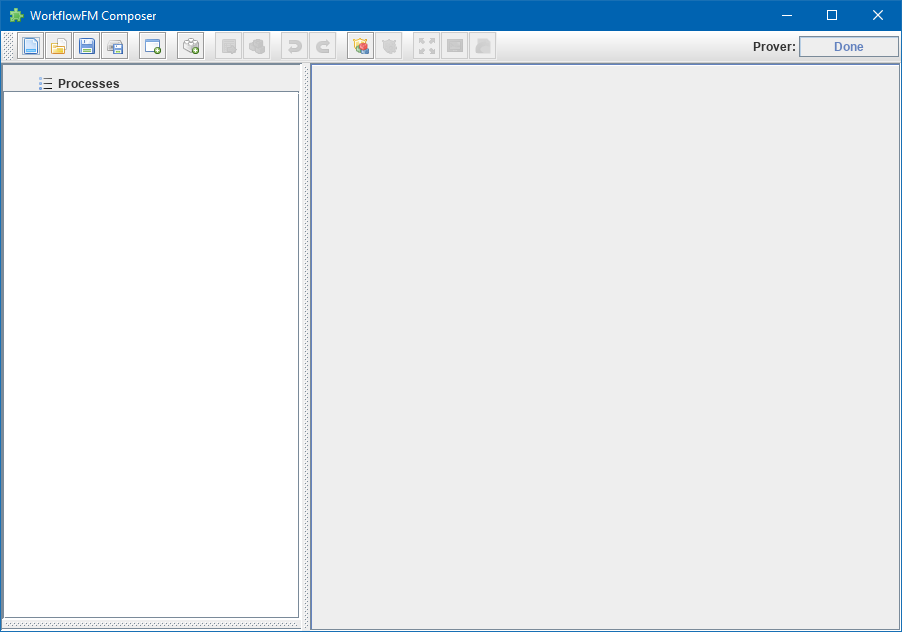Select the fit-to-view arrows icon
903x633 pixels.
tap(425, 45)
